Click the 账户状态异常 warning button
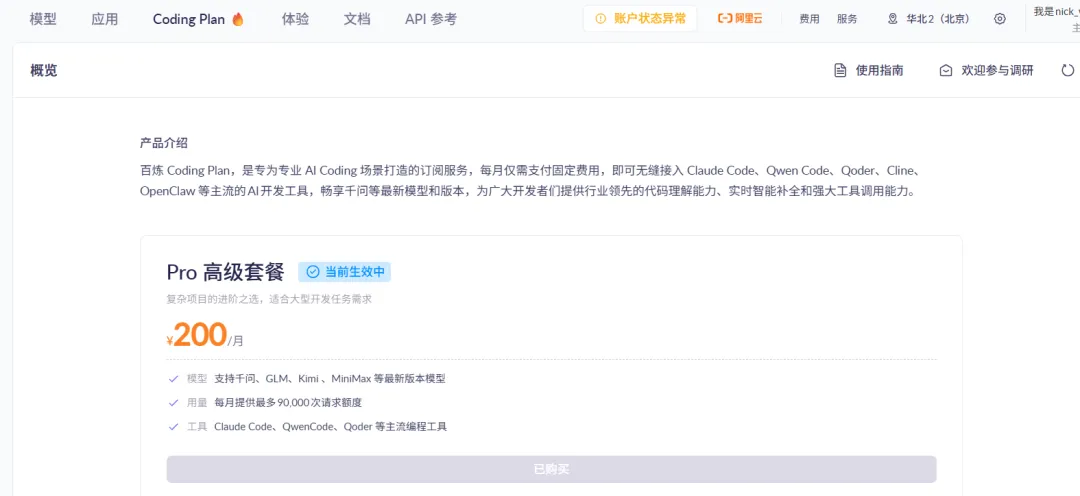Image resolution: width=1080 pixels, height=496 pixels. tap(640, 19)
